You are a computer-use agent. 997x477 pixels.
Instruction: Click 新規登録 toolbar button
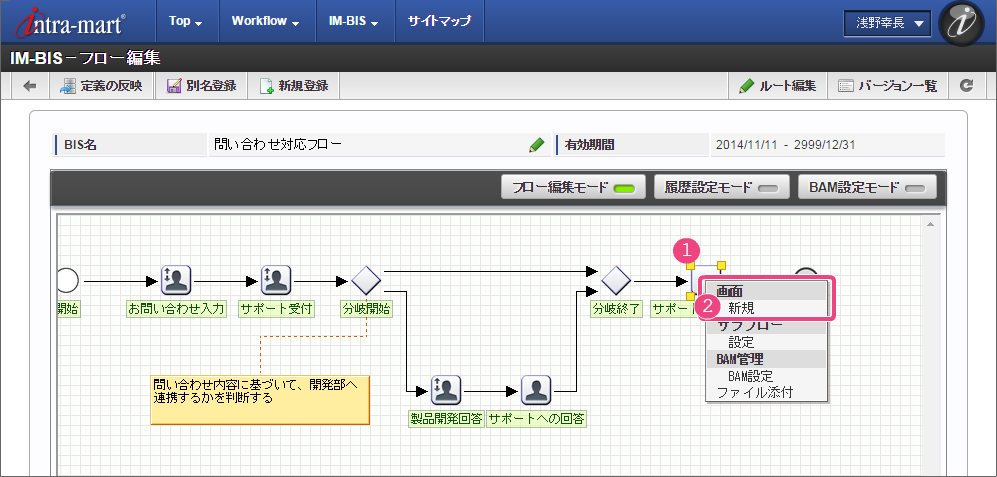(x=293, y=86)
